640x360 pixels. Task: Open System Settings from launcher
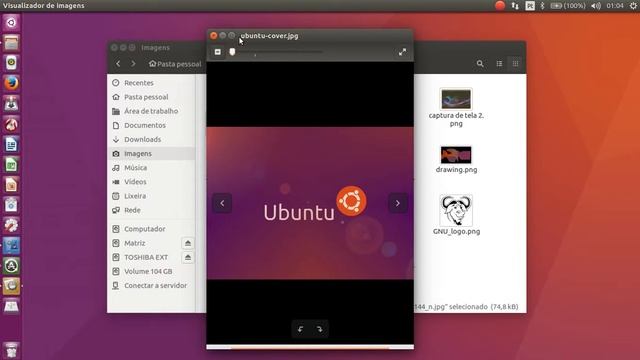click(11, 225)
